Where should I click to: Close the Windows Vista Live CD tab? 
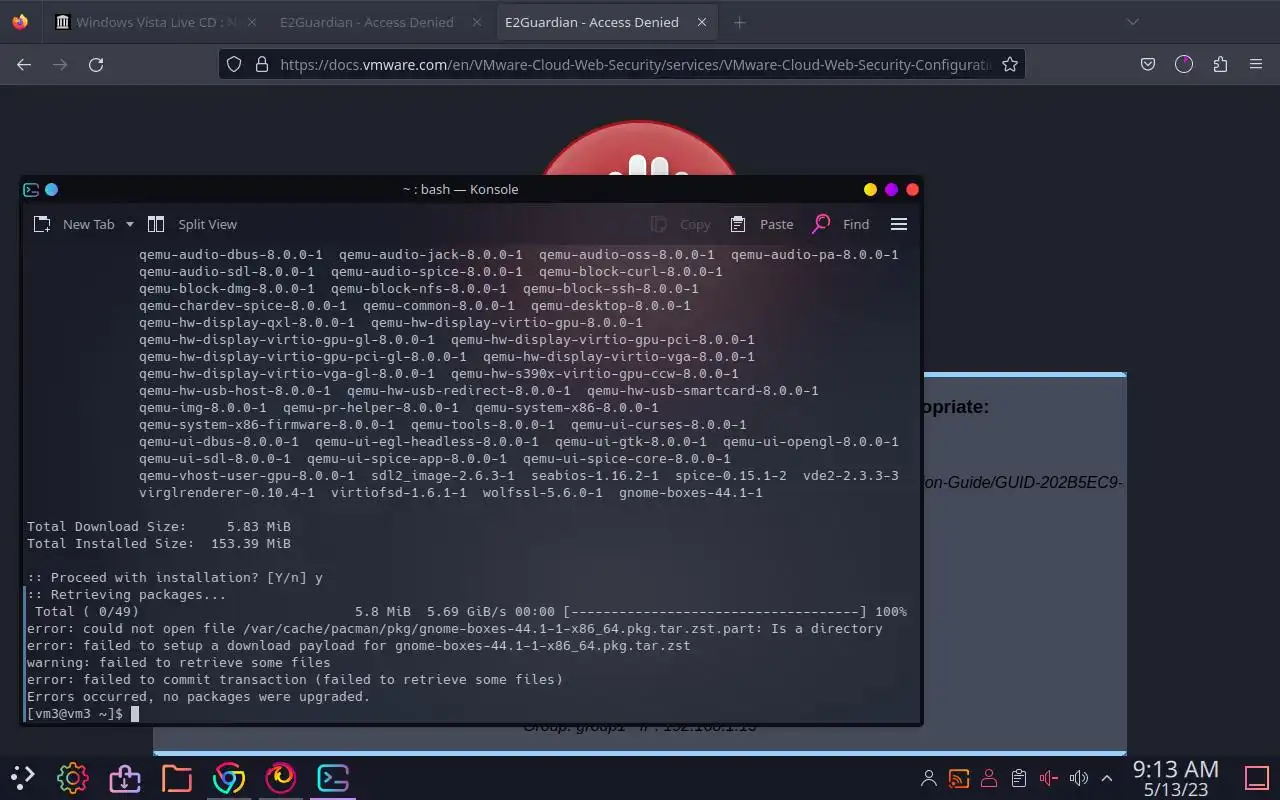[x=251, y=22]
